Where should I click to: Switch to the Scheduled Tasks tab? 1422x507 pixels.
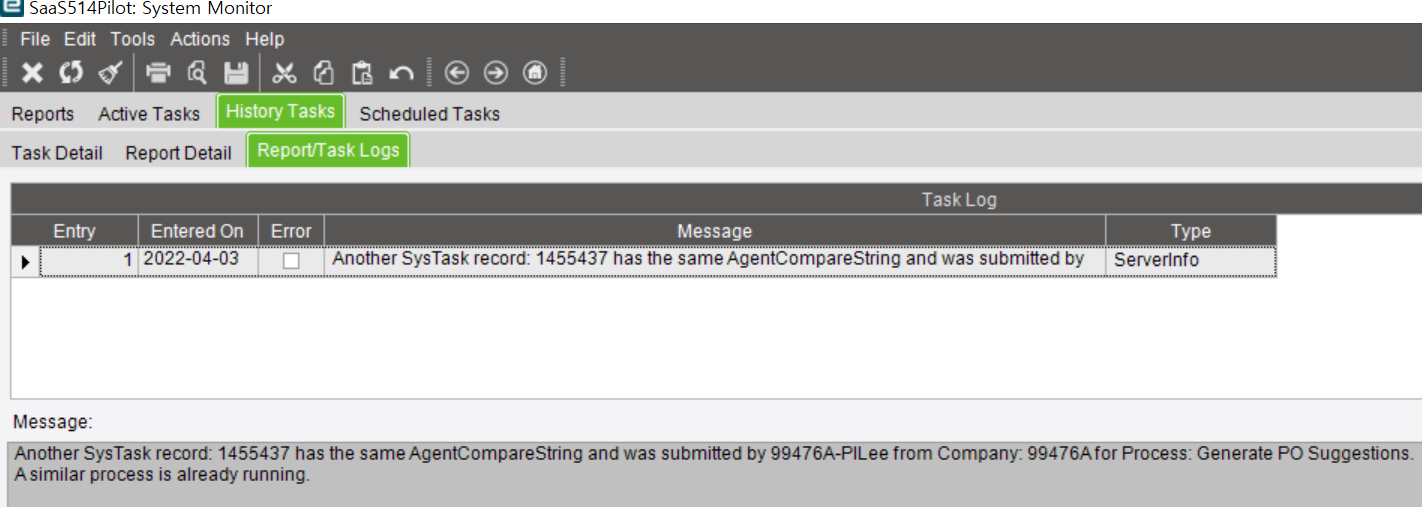tap(430, 113)
